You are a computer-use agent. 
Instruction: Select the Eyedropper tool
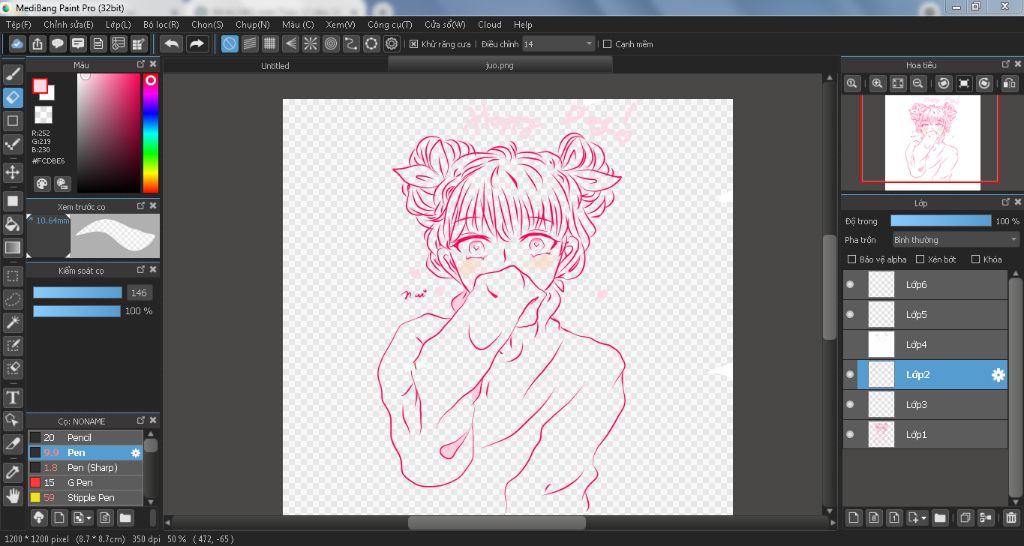point(13,472)
